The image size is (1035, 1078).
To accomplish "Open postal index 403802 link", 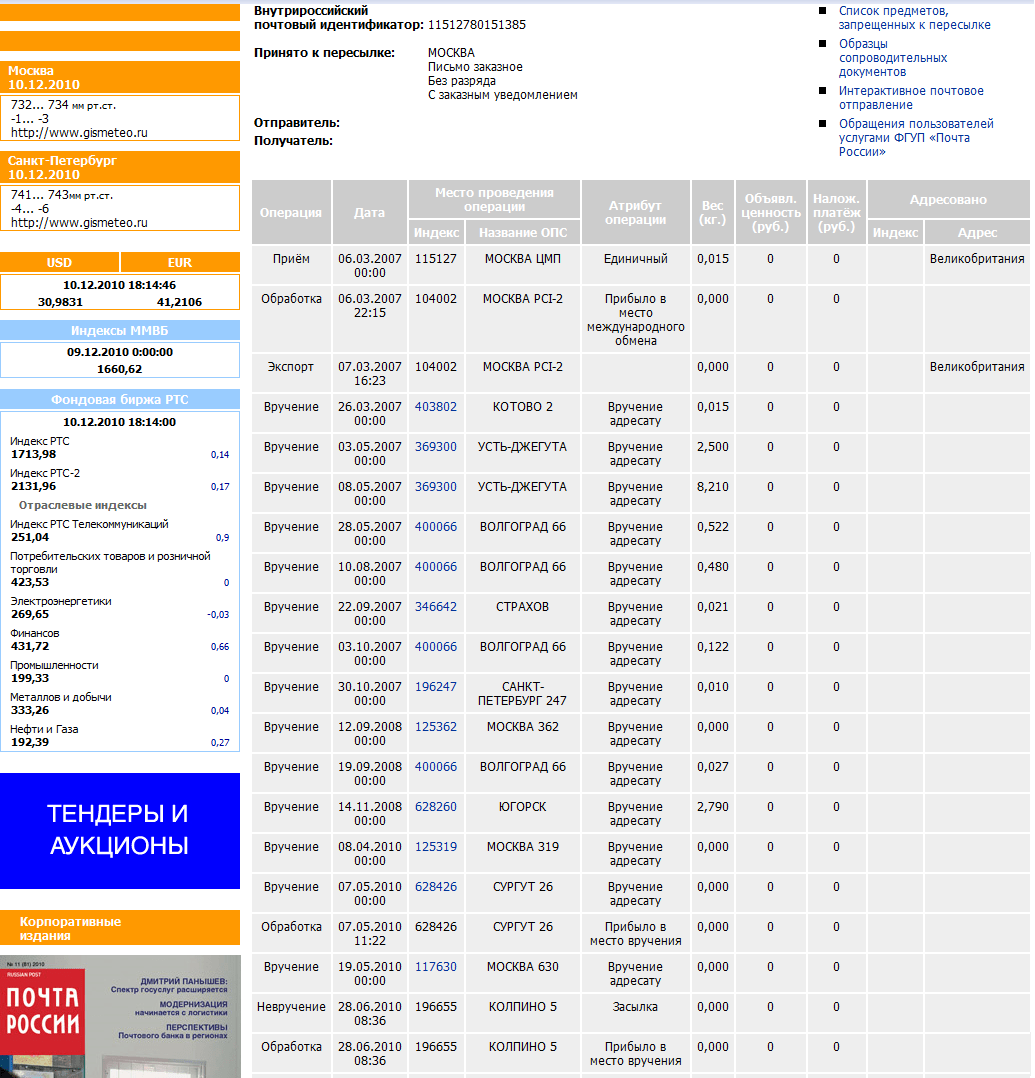I will [x=435, y=406].
